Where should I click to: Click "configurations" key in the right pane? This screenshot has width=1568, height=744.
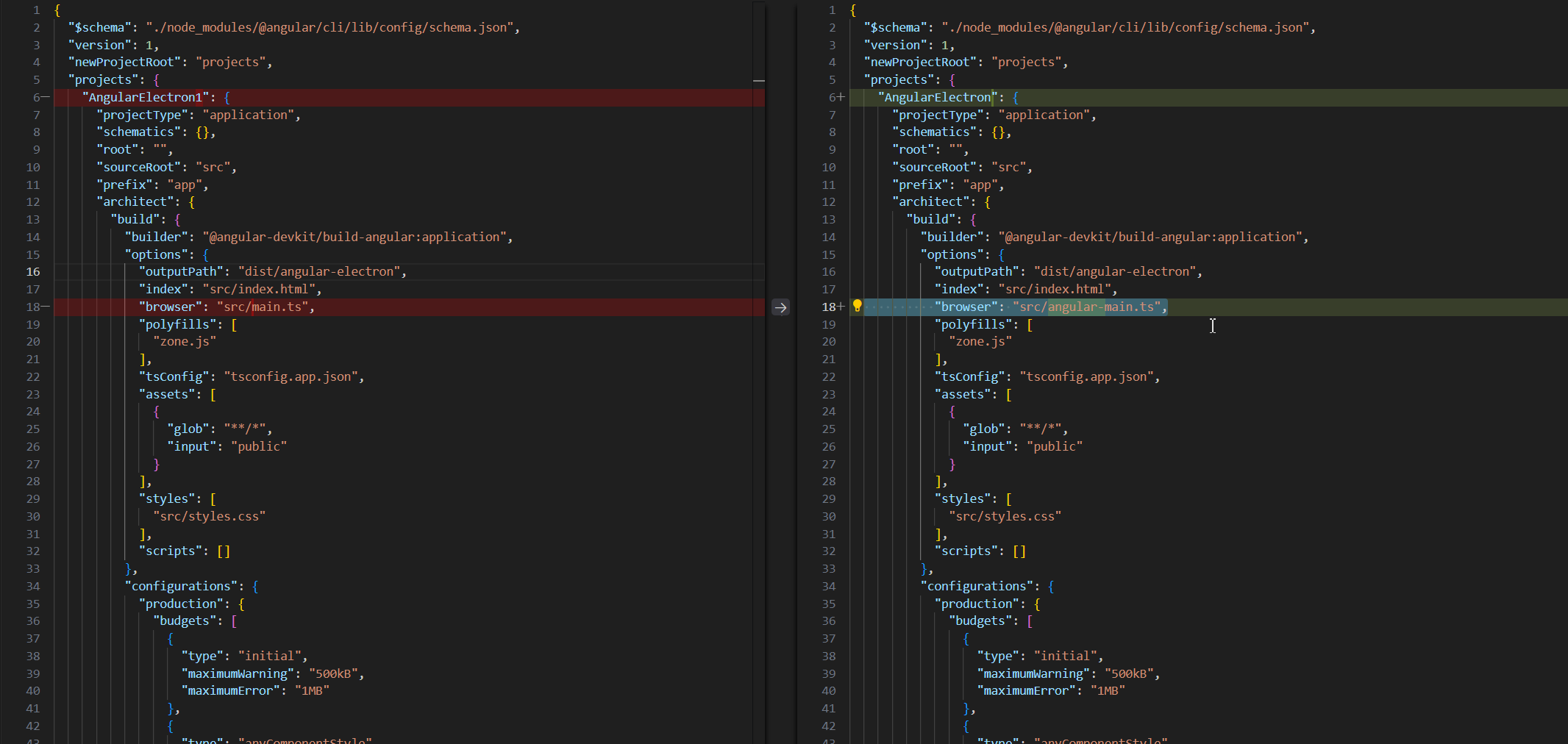pyautogui.click(x=976, y=586)
